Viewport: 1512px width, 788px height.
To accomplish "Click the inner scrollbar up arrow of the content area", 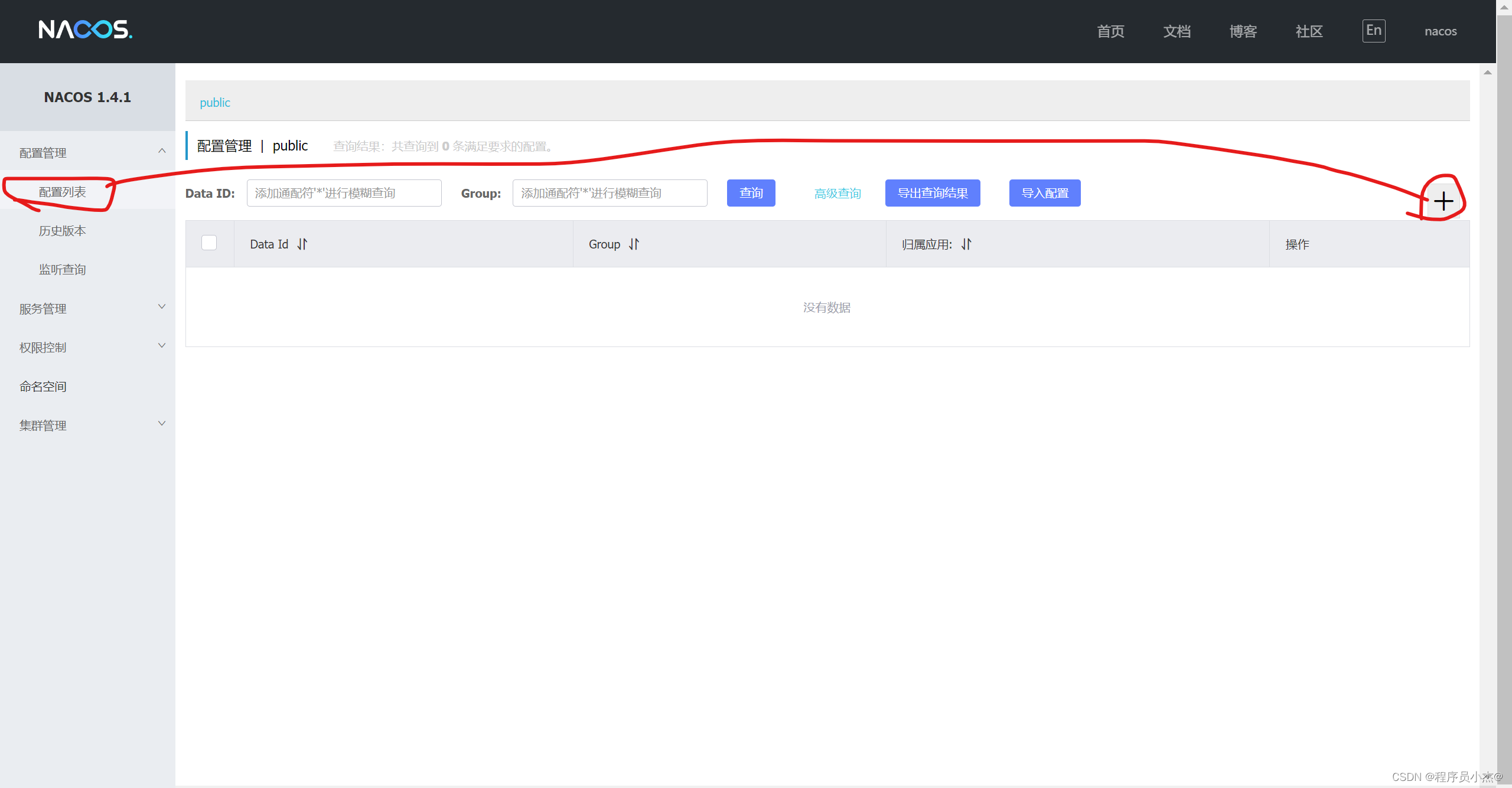I will [x=1488, y=72].
